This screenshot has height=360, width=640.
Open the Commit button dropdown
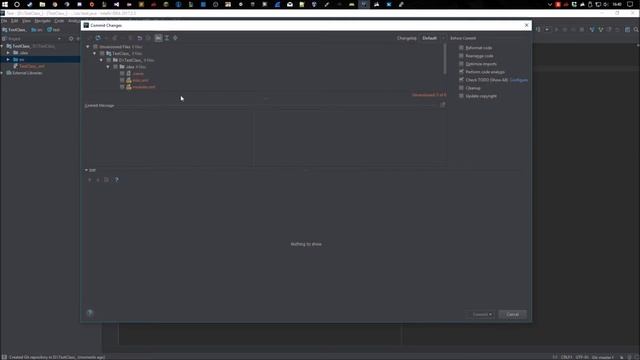491,314
